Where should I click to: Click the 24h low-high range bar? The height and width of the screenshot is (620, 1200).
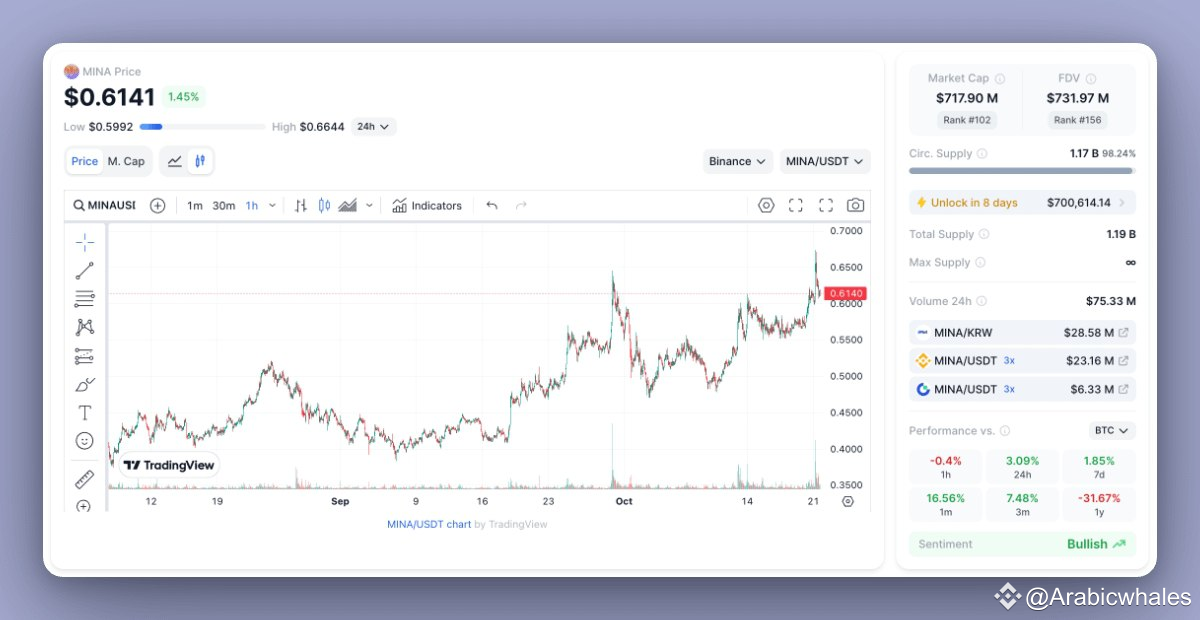point(202,127)
